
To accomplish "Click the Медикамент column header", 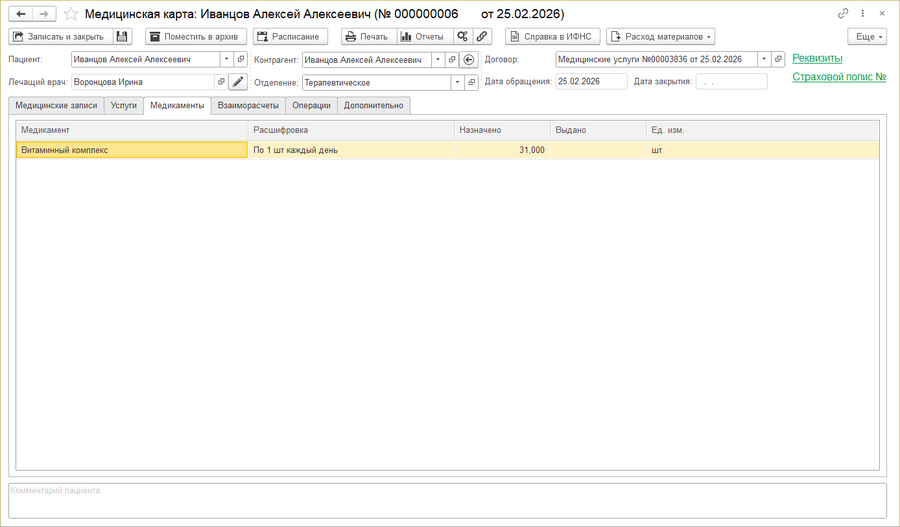I will coord(131,130).
